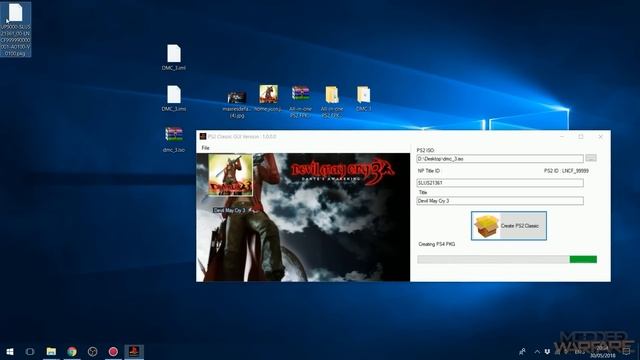This screenshot has width=640, height=360.
Task: Click the green PKG creation progress bar
Action: click(x=507, y=259)
